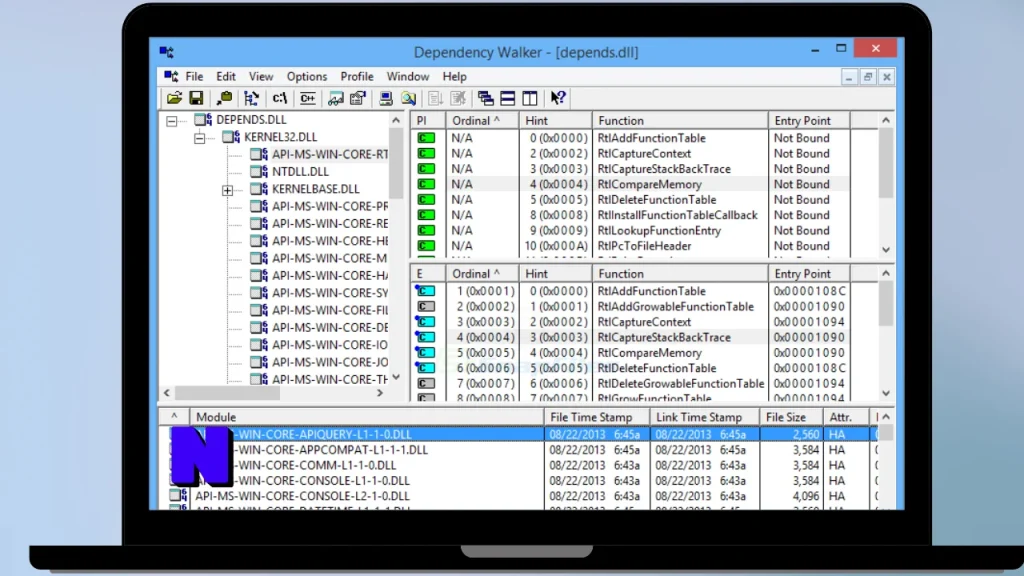Open module Properties from the toolbar
1024x576 pixels.
point(357,98)
